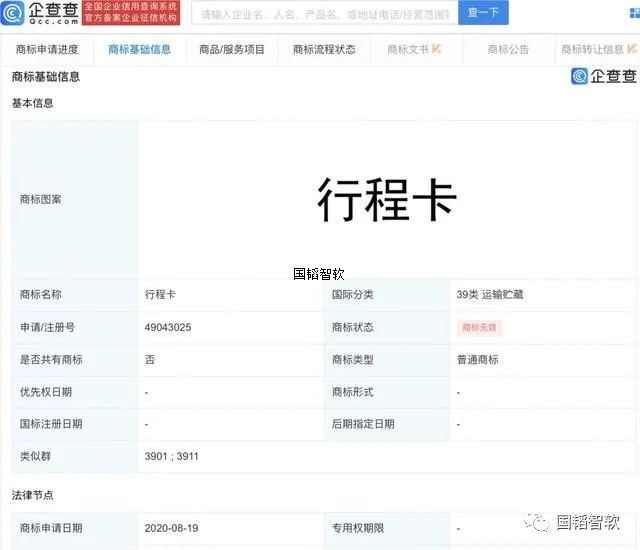Click the 法律节点 section heading
The height and width of the screenshot is (550, 640).
pos(33,495)
